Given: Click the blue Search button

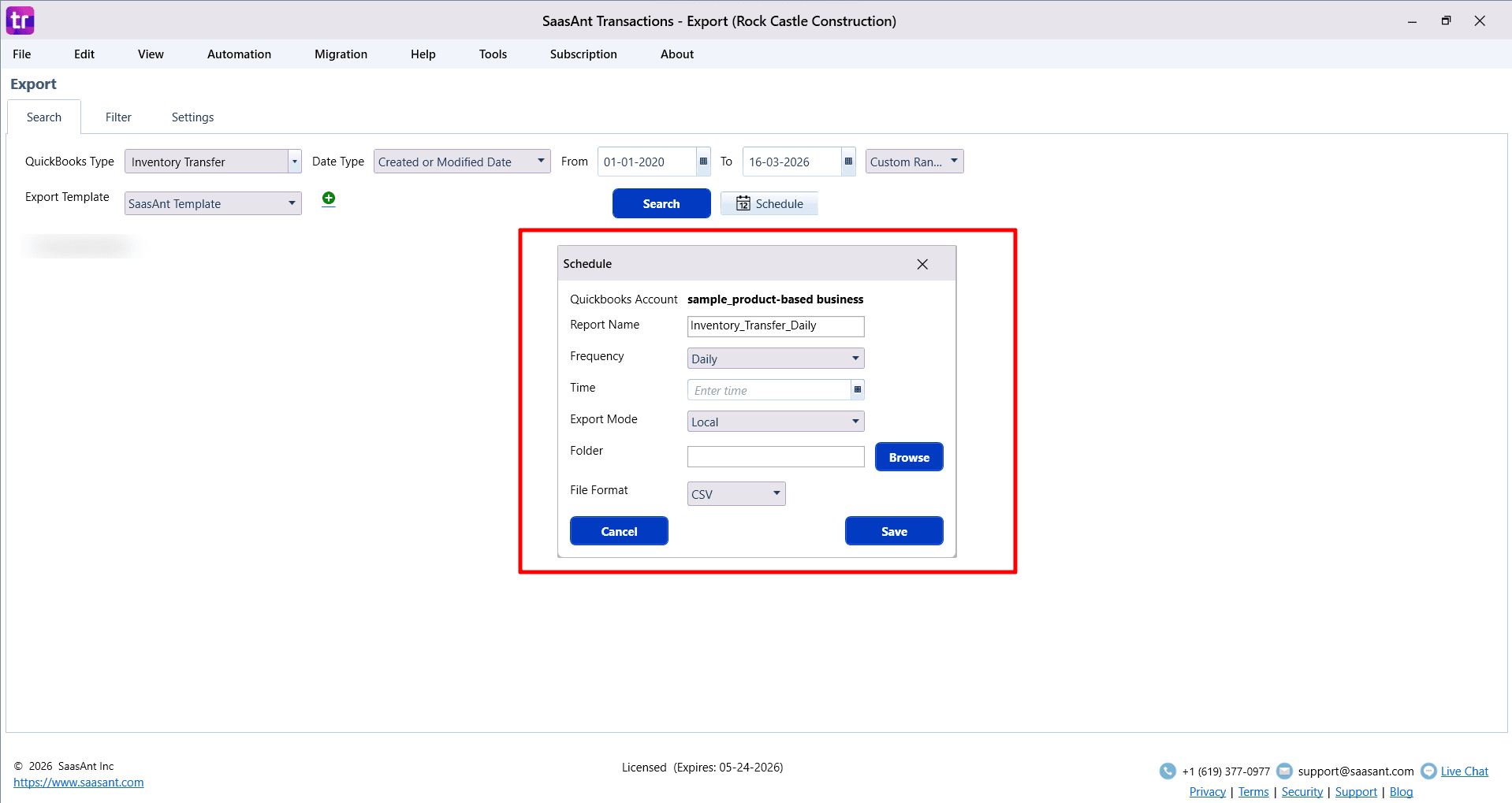Looking at the screenshot, I should (661, 203).
